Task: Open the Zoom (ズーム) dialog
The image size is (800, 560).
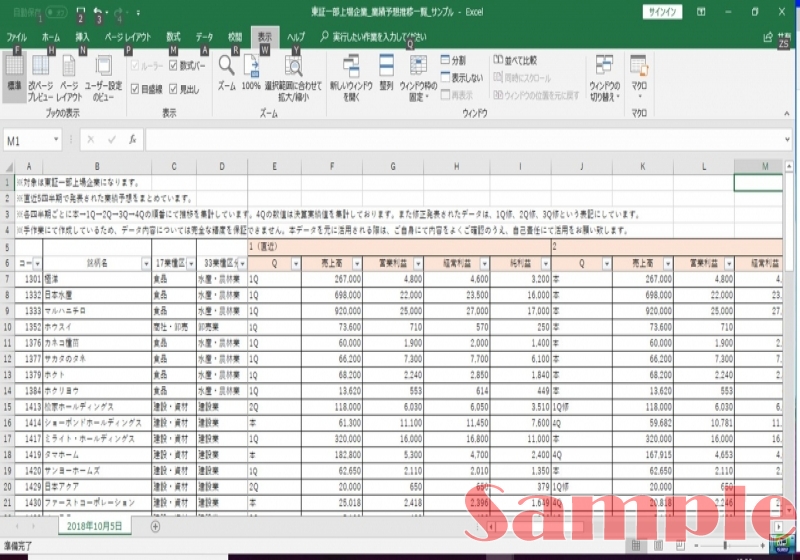Action: point(227,74)
